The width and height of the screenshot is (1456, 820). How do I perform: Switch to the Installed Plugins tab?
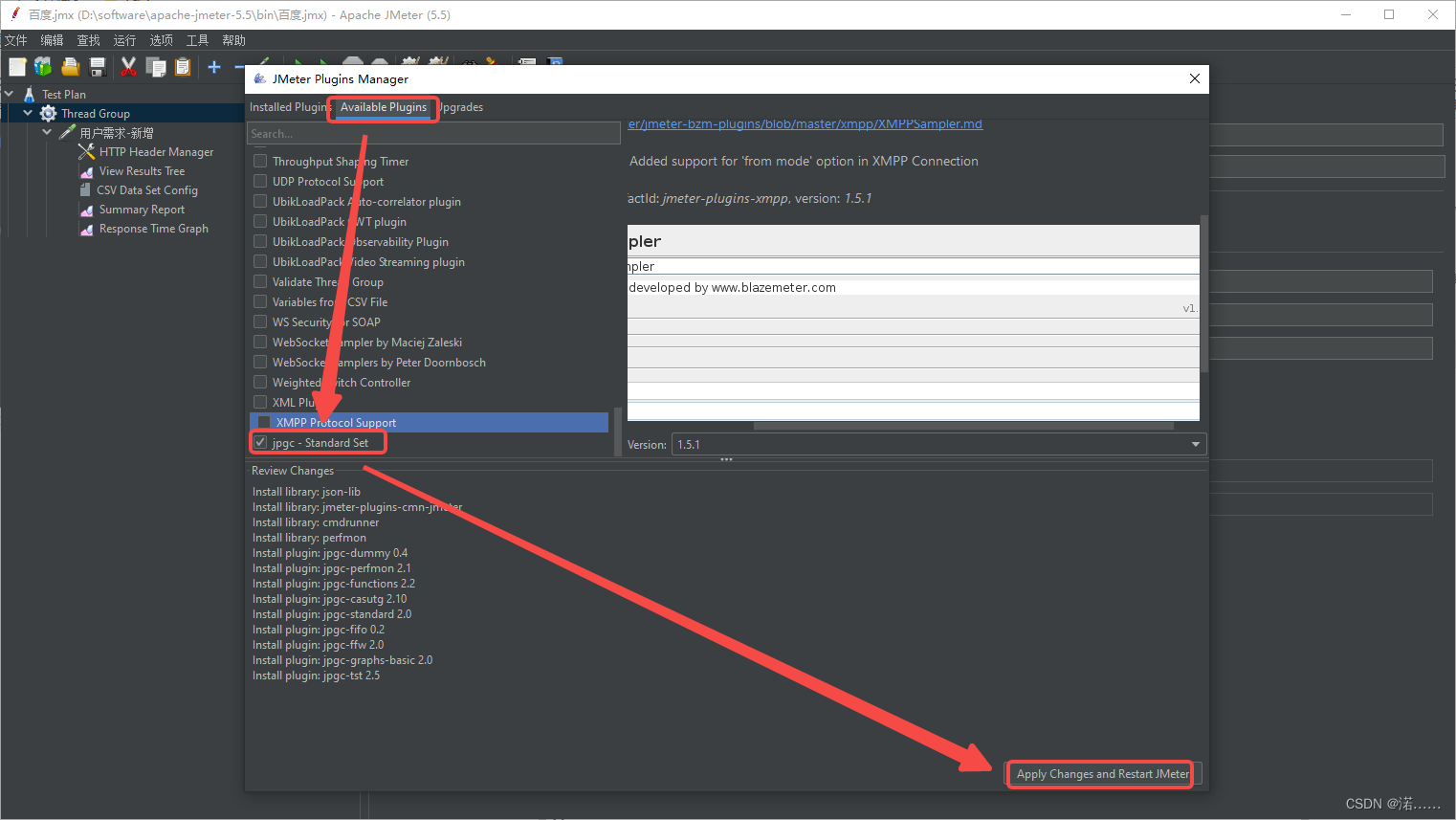pos(289,107)
